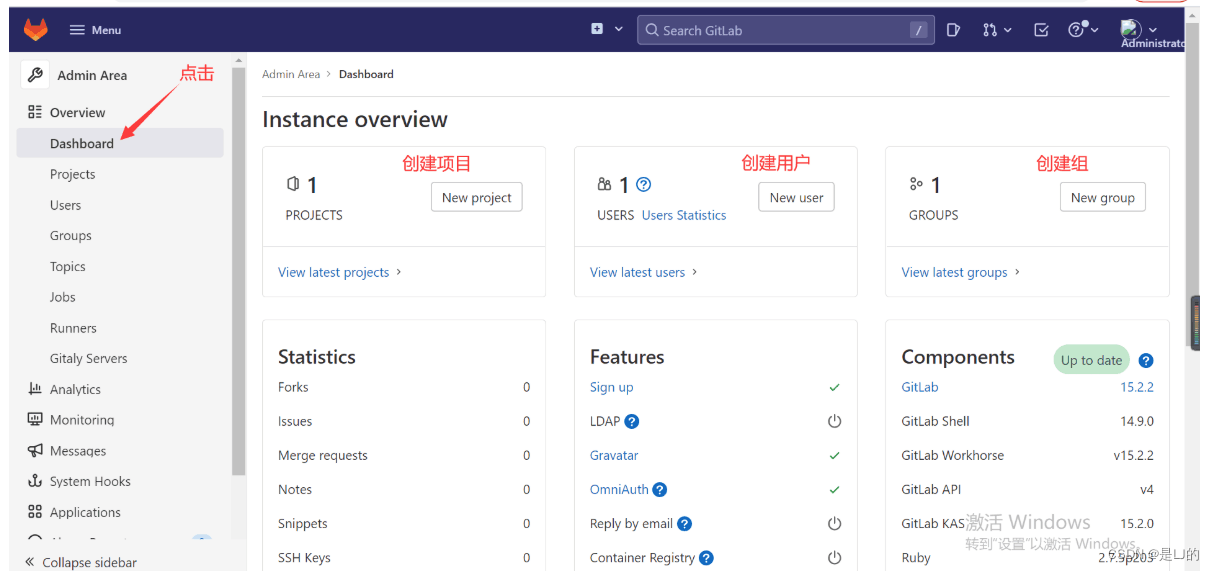Open the Merge requests top bar icon
The image size is (1214, 571).
pos(989,30)
